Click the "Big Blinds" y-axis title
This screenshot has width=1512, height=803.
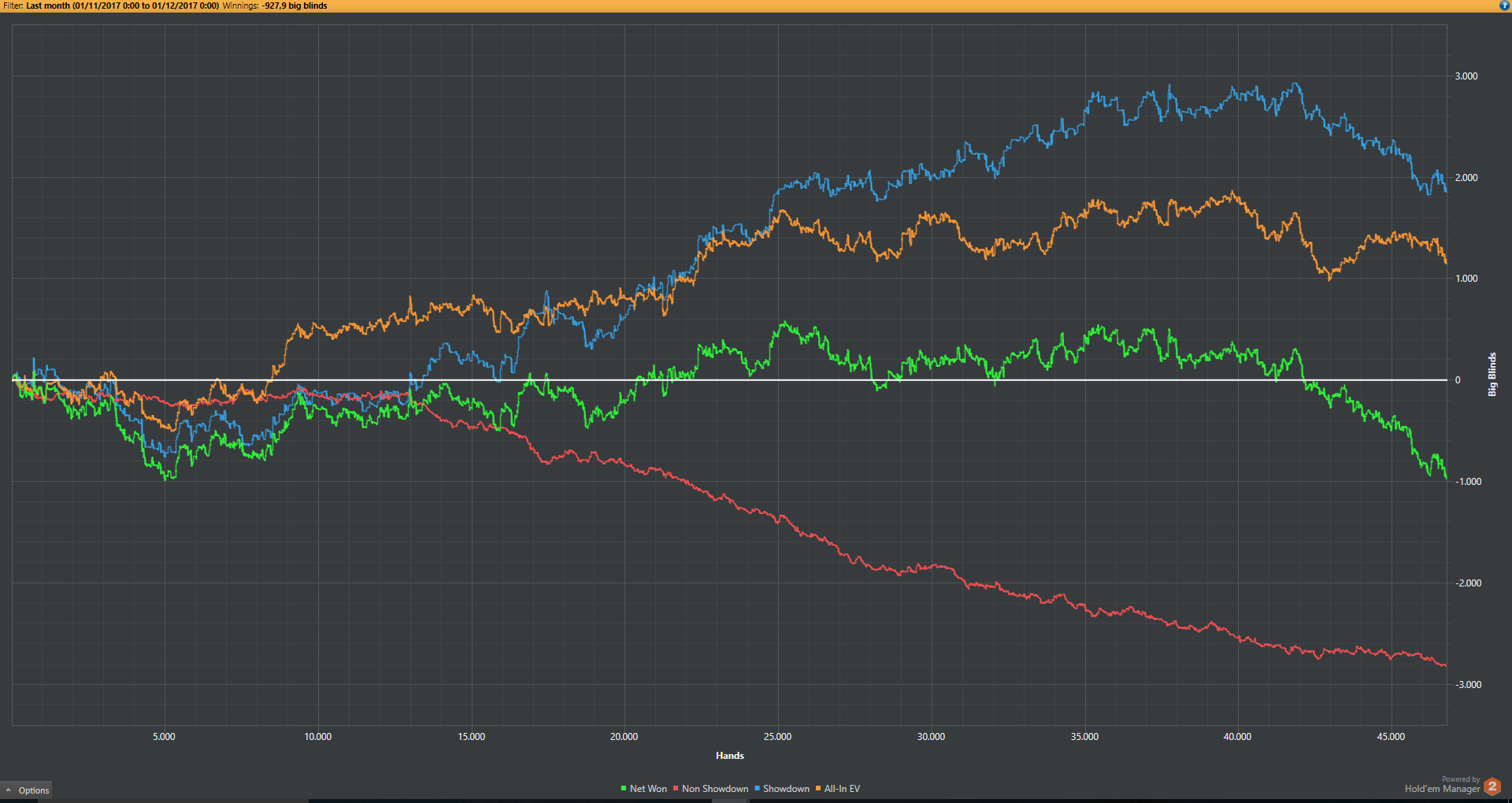point(1492,374)
